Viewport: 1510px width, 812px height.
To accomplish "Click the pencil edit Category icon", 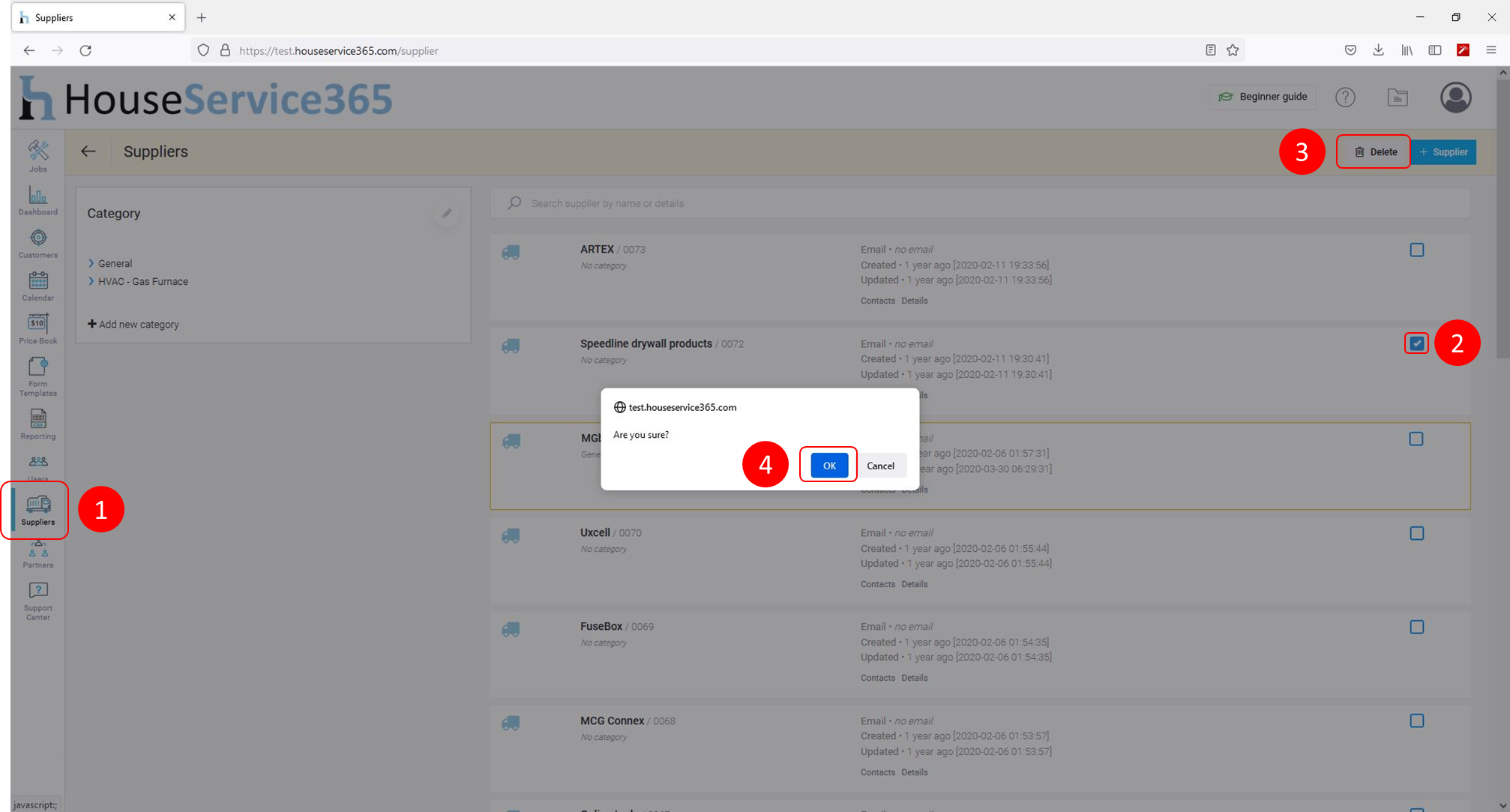I will (x=447, y=214).
